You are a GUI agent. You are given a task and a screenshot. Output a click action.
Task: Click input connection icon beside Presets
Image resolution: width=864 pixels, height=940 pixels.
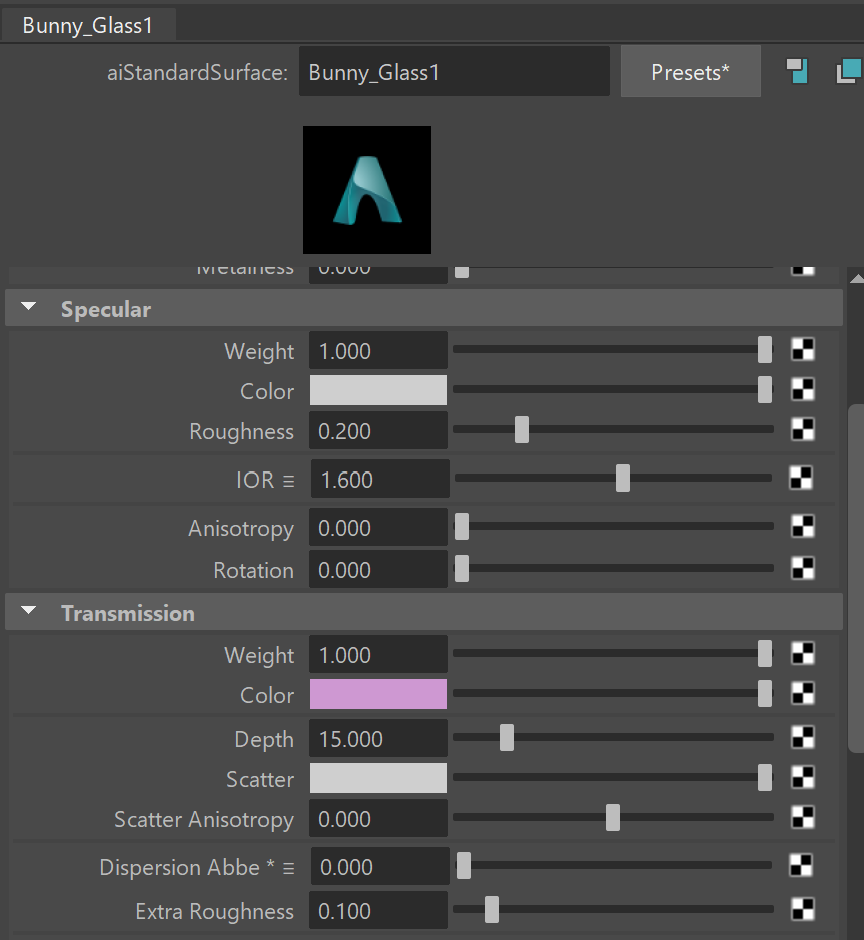[x=797, y=71]
